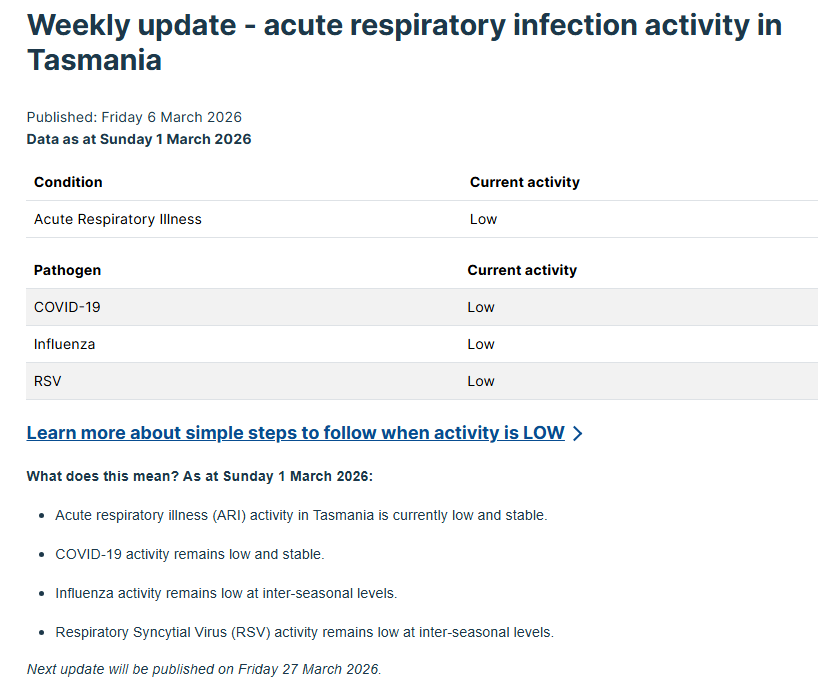This screenshot has height=691, width=818.
Task: Click the Current activity header in the Condition table
Action: pos(524,182)
